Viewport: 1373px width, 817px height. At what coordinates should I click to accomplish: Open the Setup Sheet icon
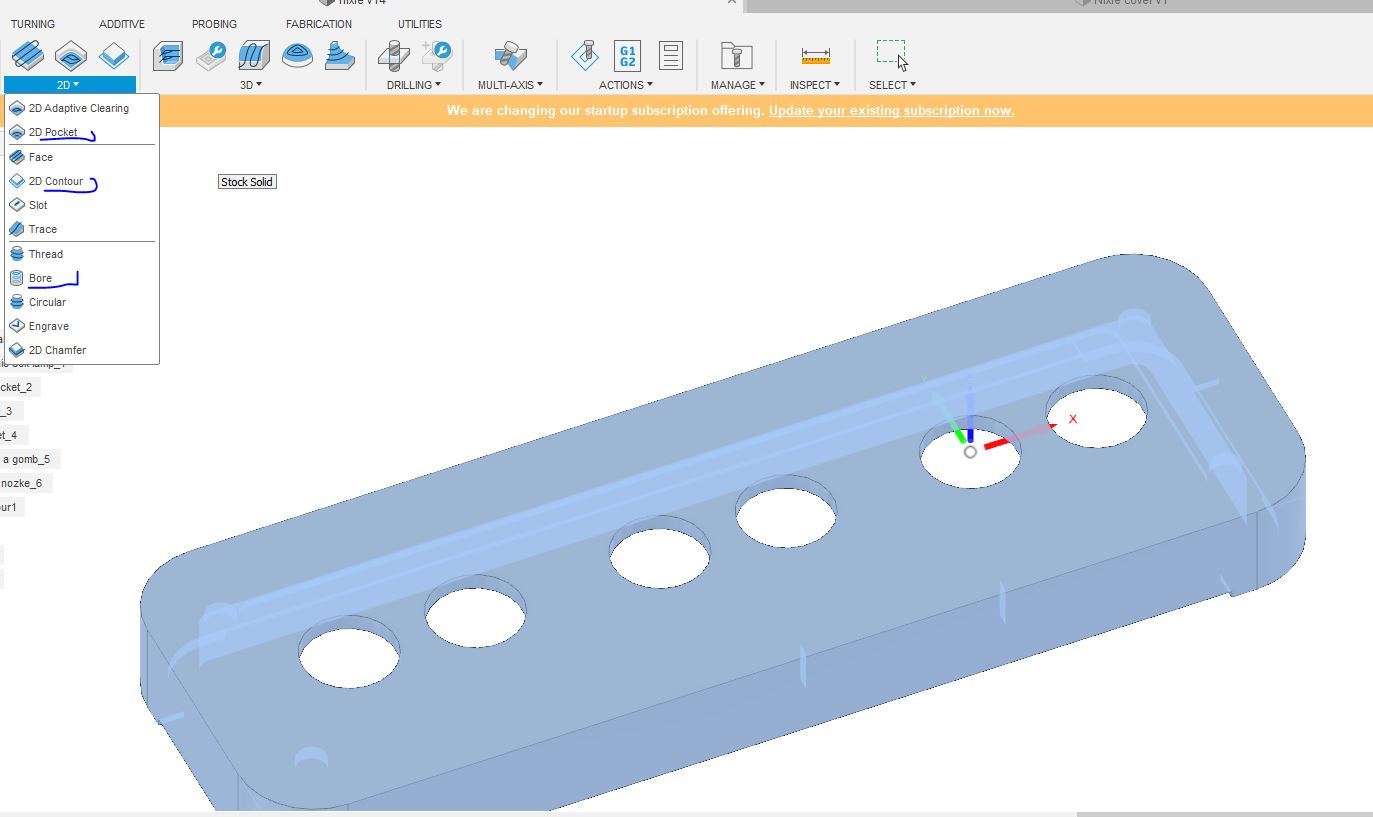point(671,55)
